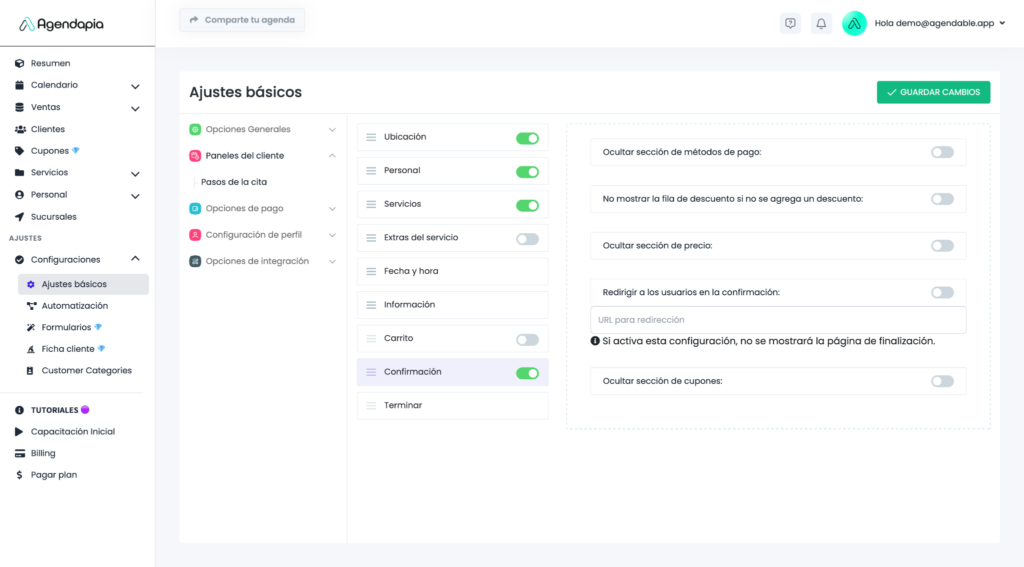Click the drag handle icon beside Ubicación
The height and width of the screenshot is (567, 1024).
pos(371,137)
